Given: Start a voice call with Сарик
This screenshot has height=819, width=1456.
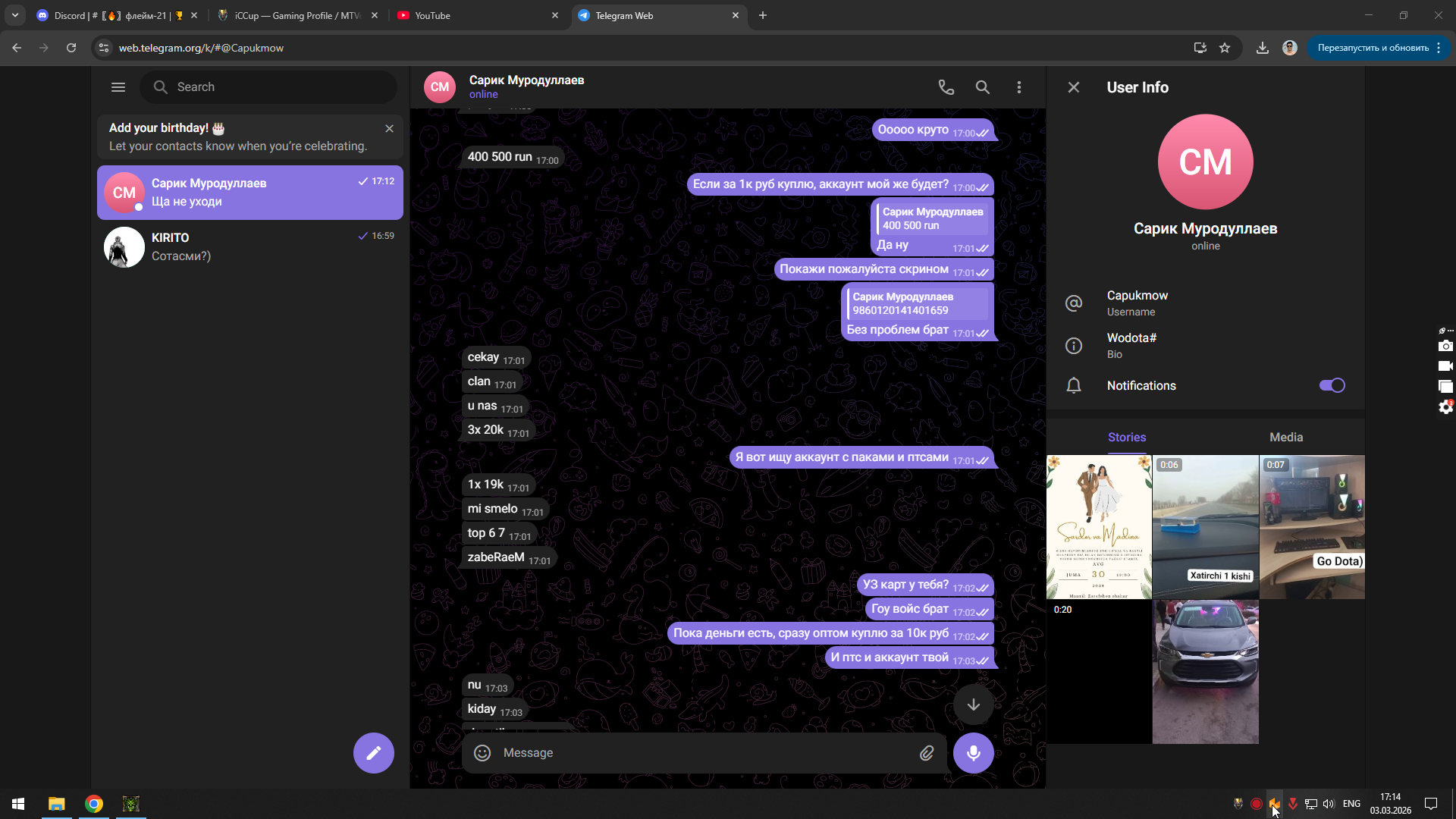Looking at the screenshot, I should (946, 87).
